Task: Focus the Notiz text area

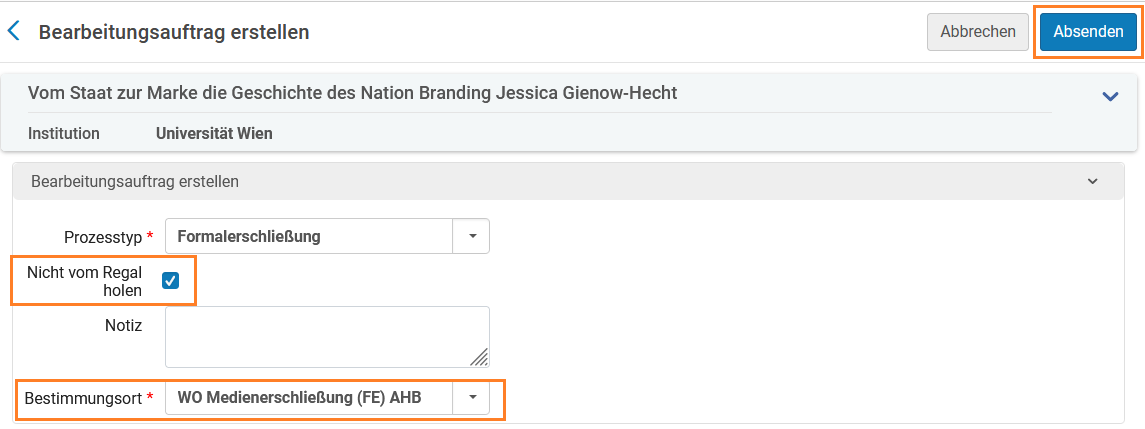Action: pos(327,337)
